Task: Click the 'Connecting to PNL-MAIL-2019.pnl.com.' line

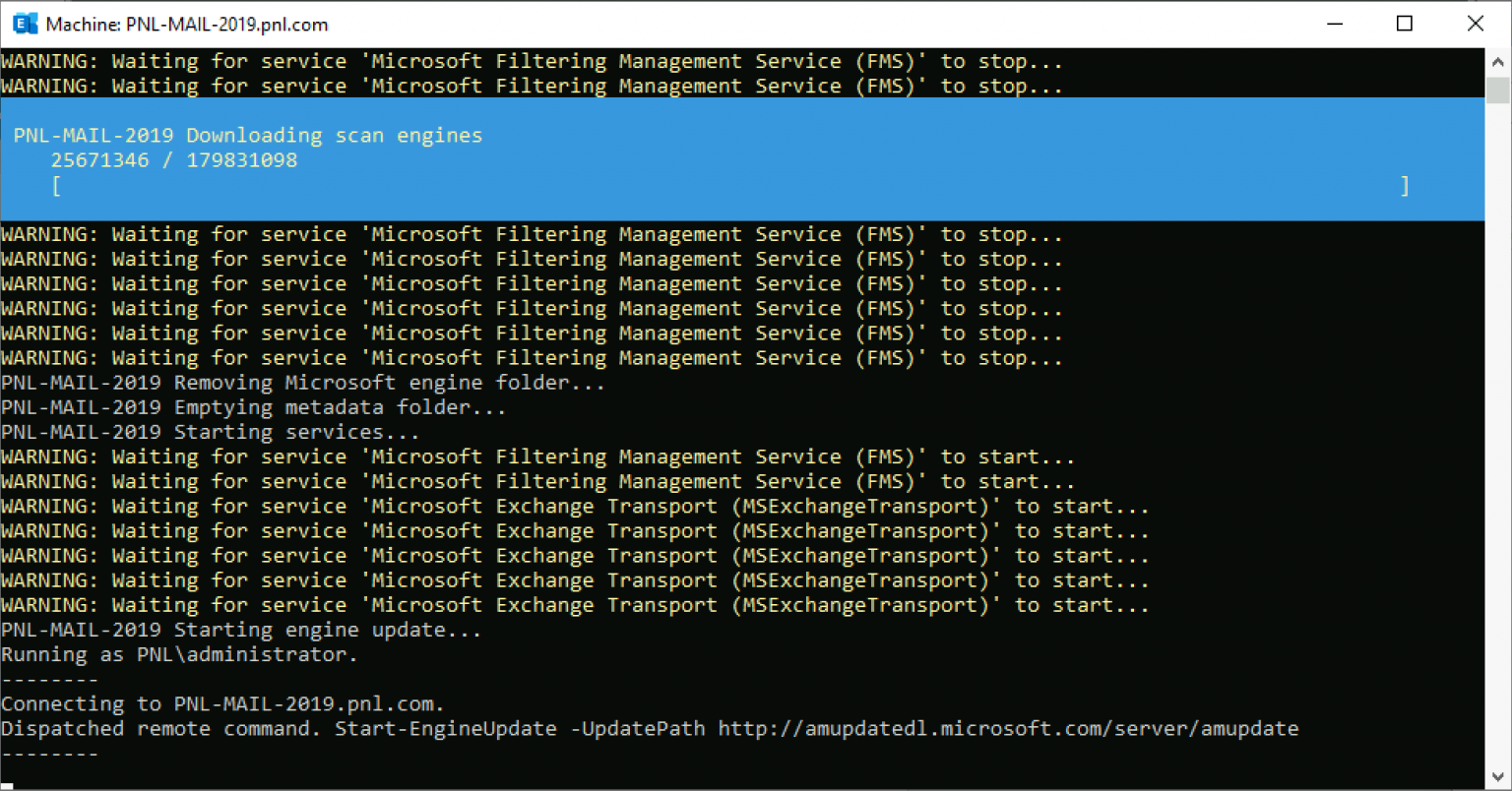Action: point(222,704)
